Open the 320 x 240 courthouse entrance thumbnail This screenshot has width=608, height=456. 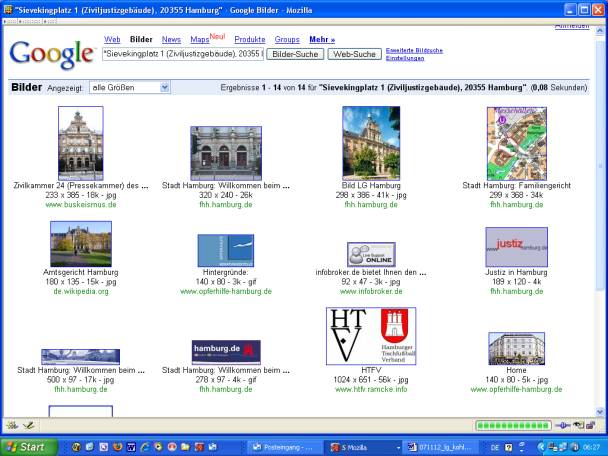[226, 153]
